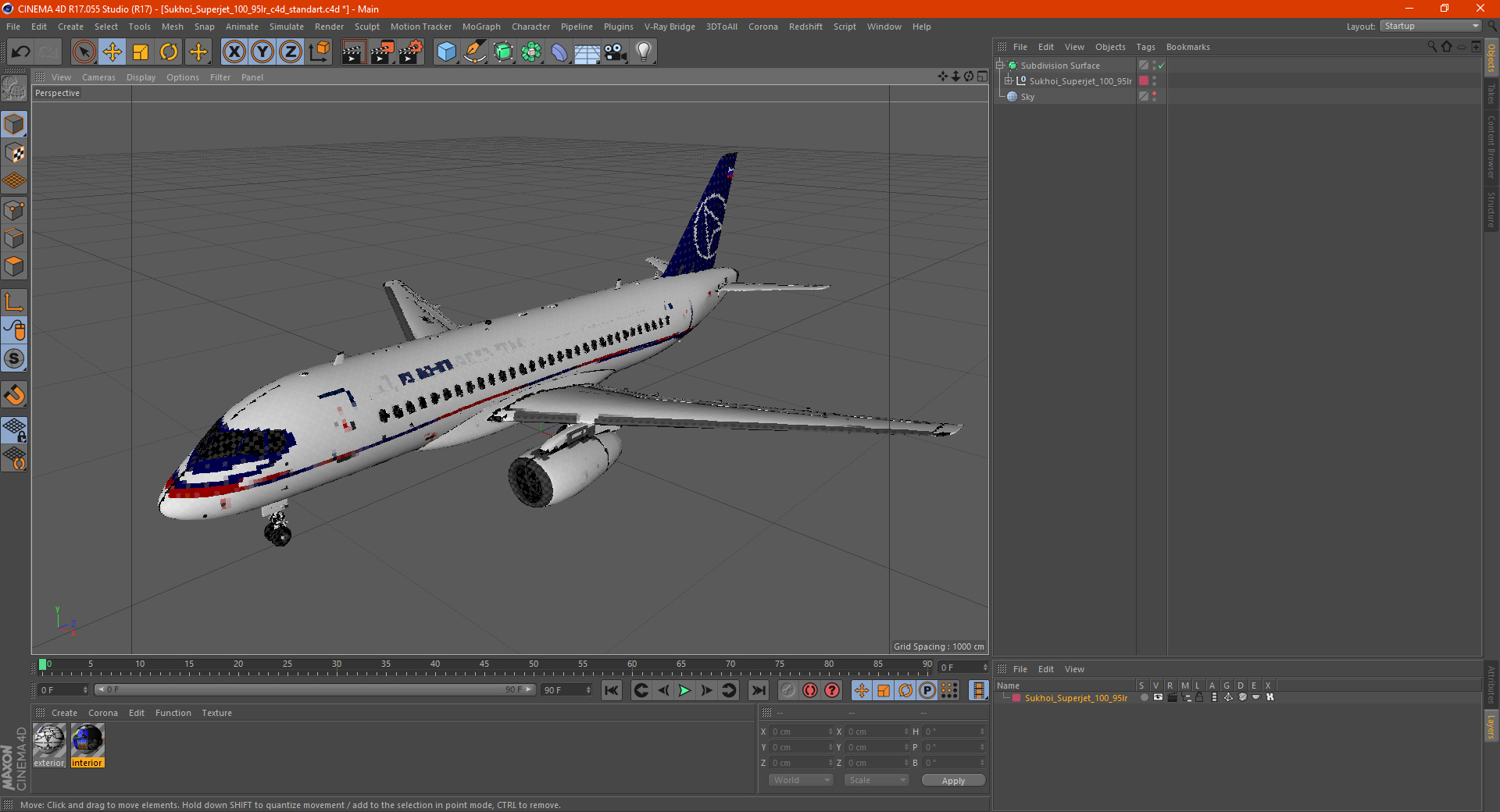The height and width of the screenshot is (812, 1500).
Task: Open Object Manager Tags menu
Action: [x=1145, y=47]
